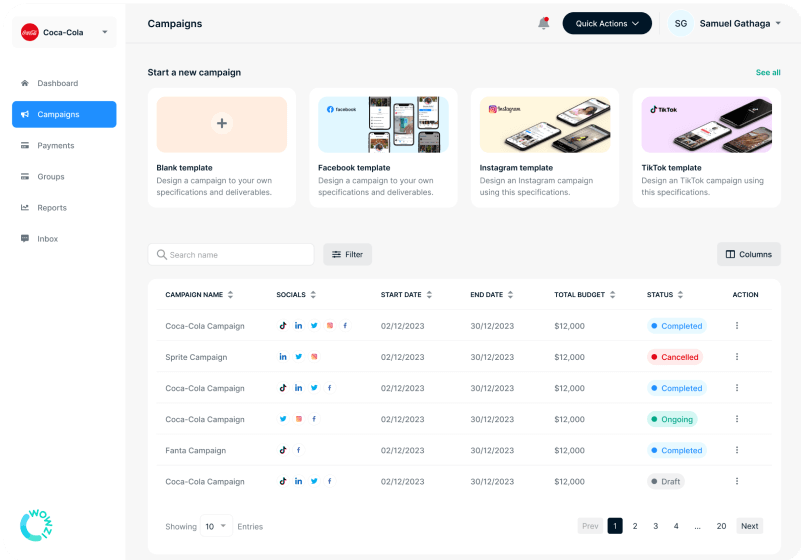Choose the Facebook template card
The width and height of the screenshot is (801, 560).
click(383, 148)
